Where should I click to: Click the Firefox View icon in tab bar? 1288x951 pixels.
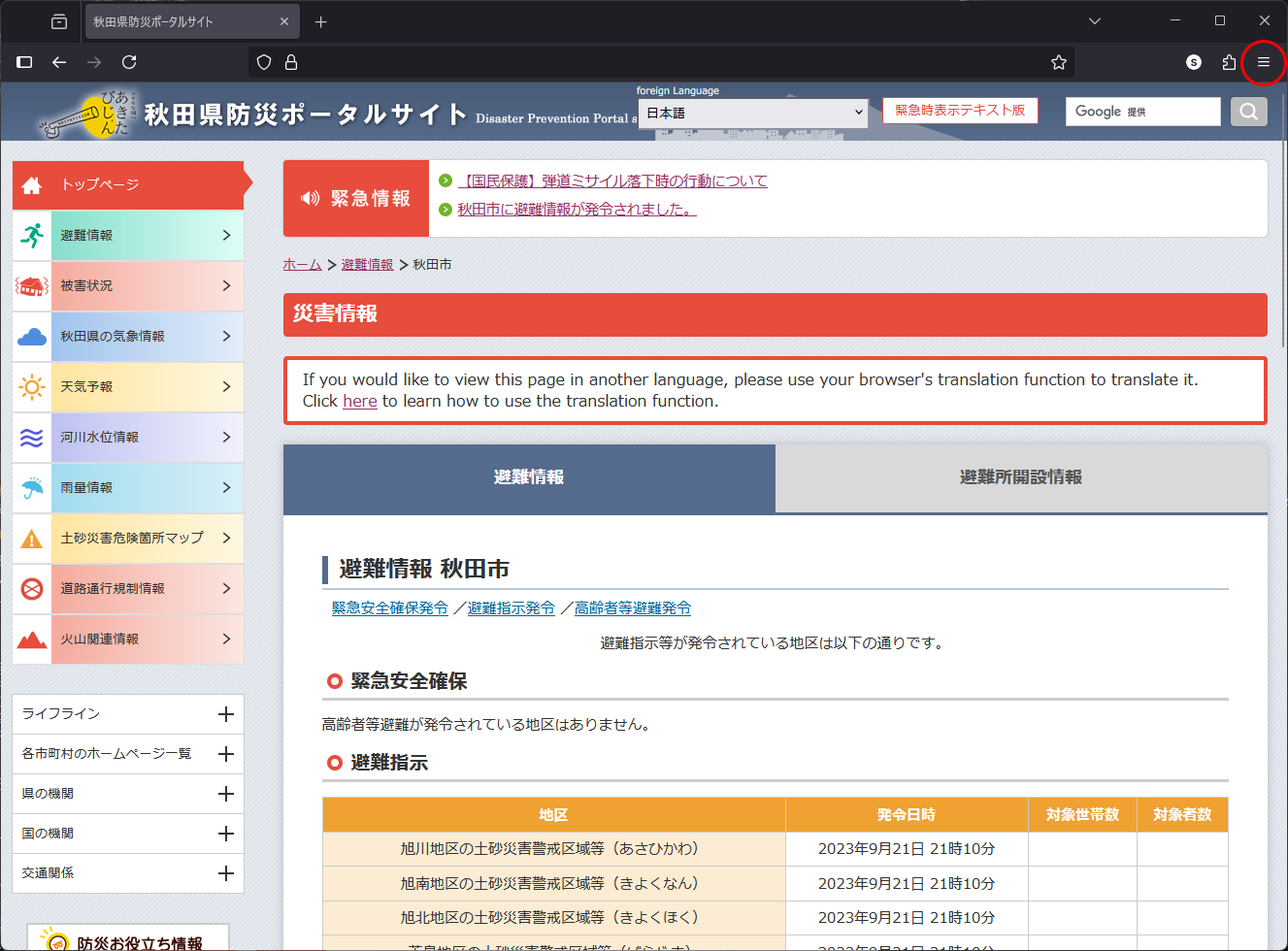[59, 21]
